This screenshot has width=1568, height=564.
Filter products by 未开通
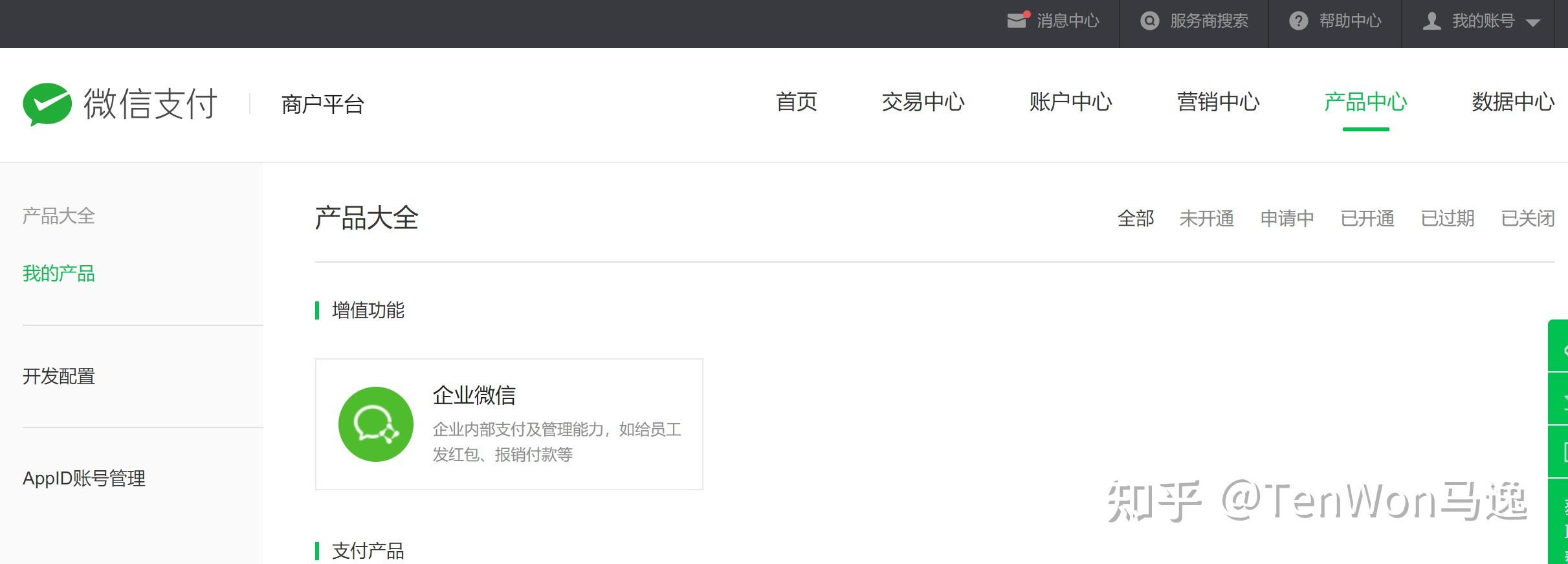pos(1207,219)
